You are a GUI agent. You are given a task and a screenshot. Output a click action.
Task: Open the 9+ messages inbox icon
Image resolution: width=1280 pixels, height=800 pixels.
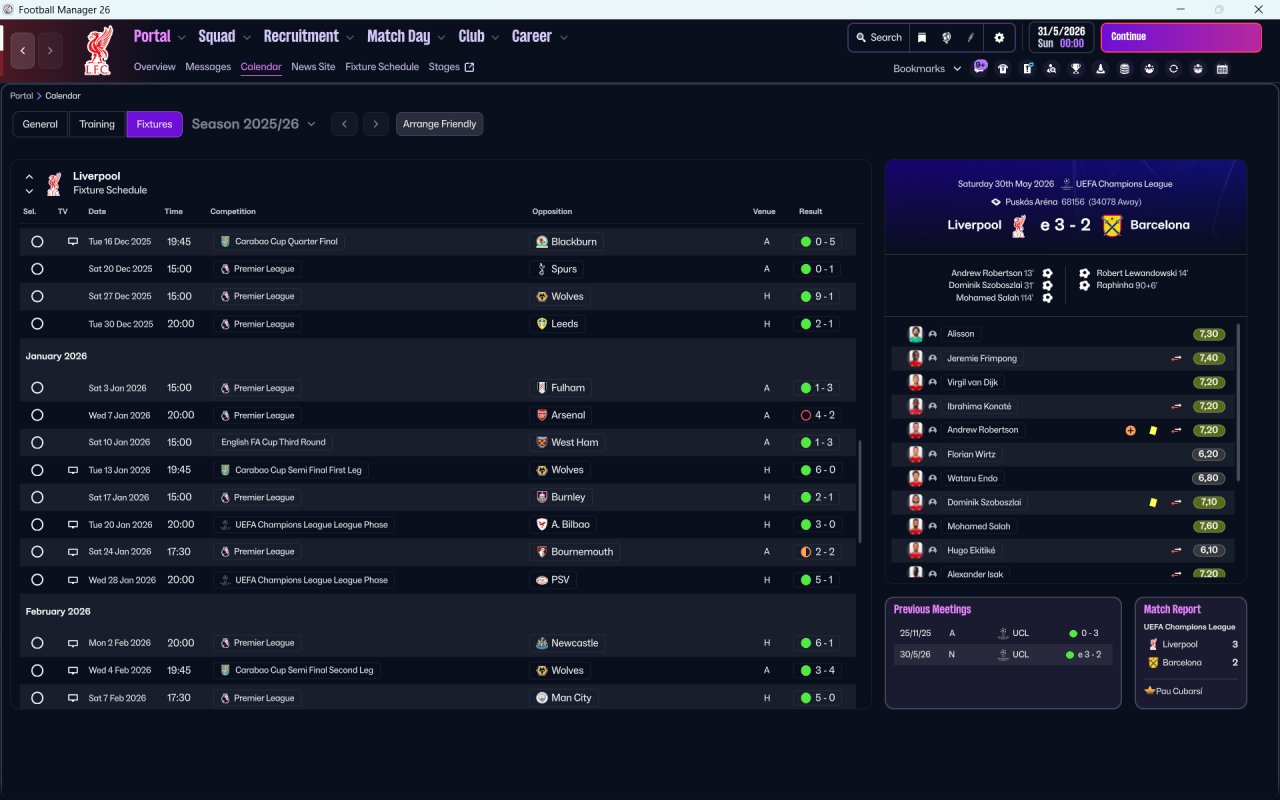[980, 68]
